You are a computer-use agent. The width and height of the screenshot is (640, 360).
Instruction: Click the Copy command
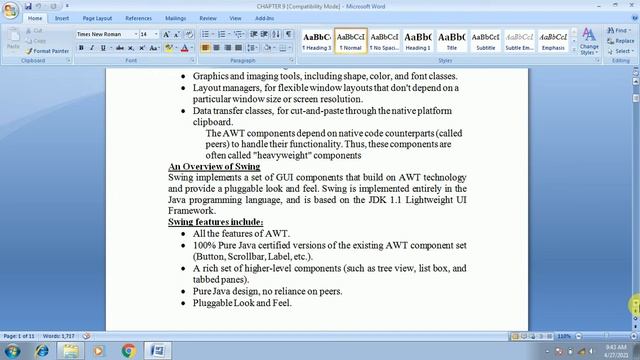36,41
